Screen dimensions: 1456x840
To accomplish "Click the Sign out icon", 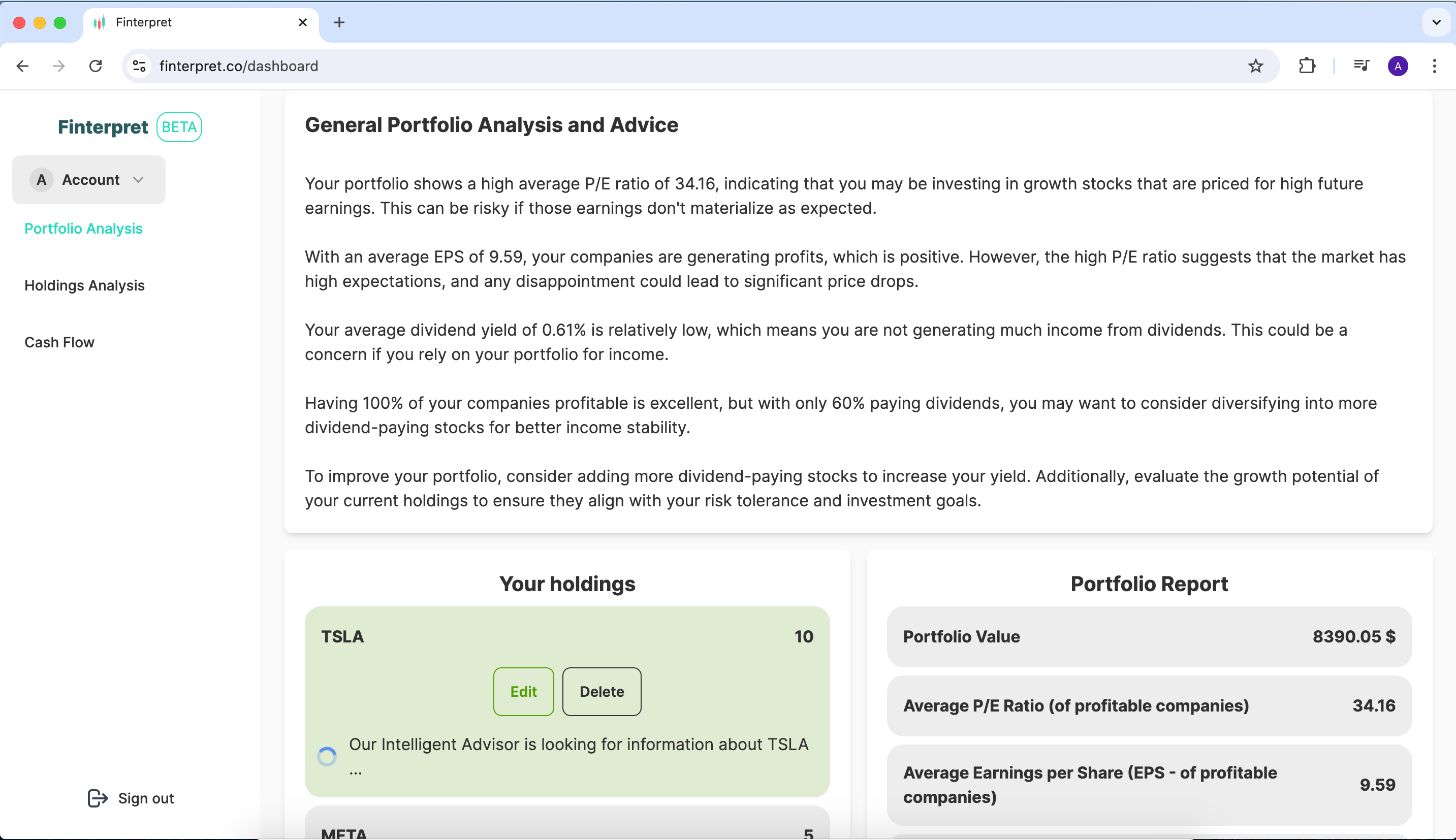I will 98,798.
